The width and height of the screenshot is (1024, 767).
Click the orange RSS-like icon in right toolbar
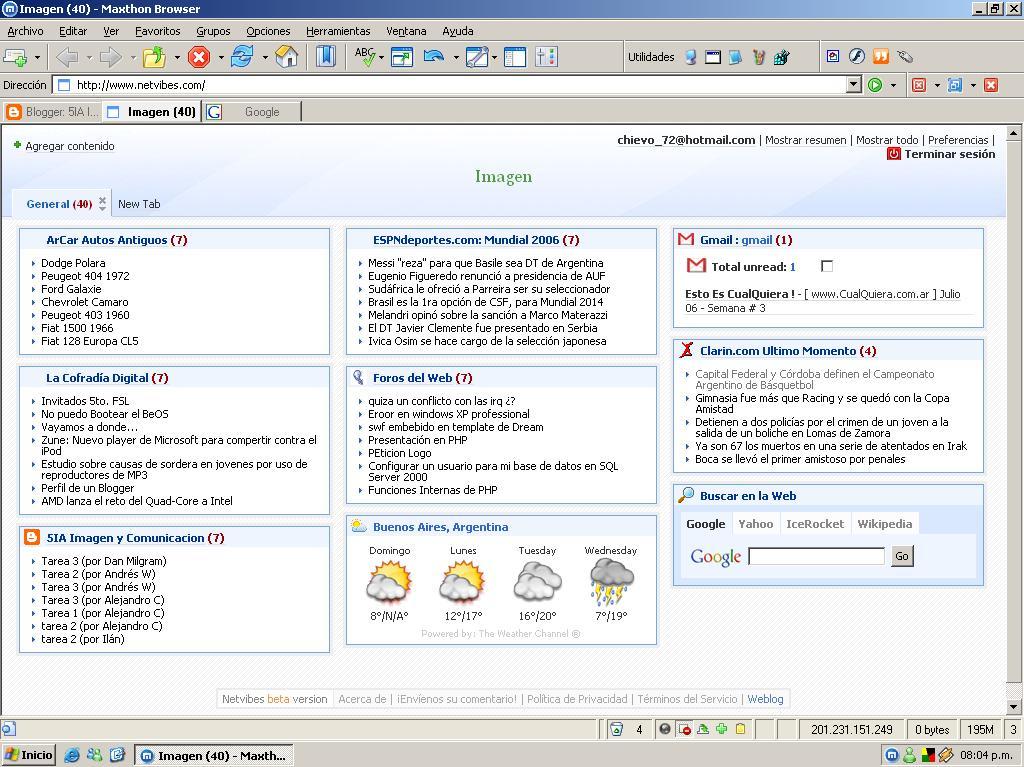click(x=880, y=56)
